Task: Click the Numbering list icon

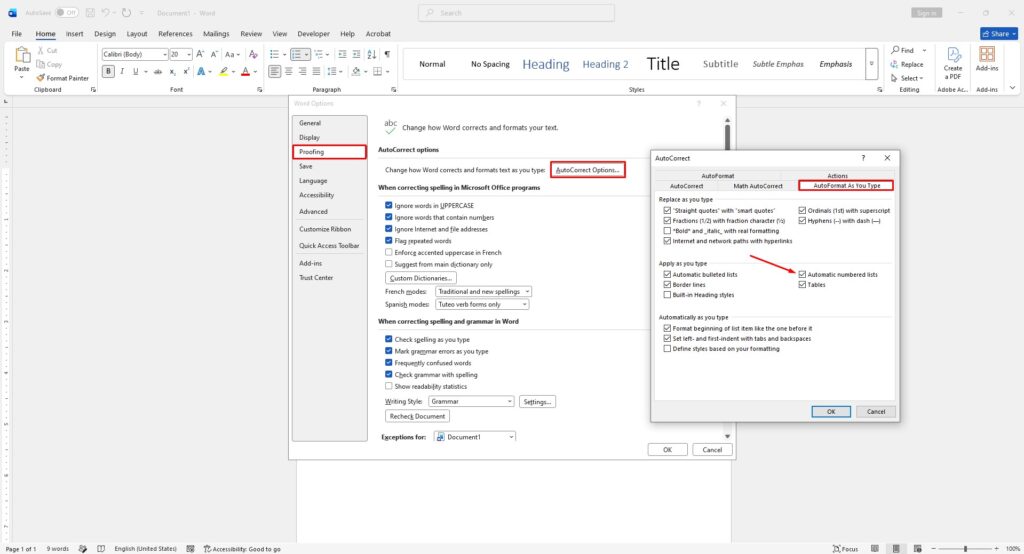Action: pos(296,54)
